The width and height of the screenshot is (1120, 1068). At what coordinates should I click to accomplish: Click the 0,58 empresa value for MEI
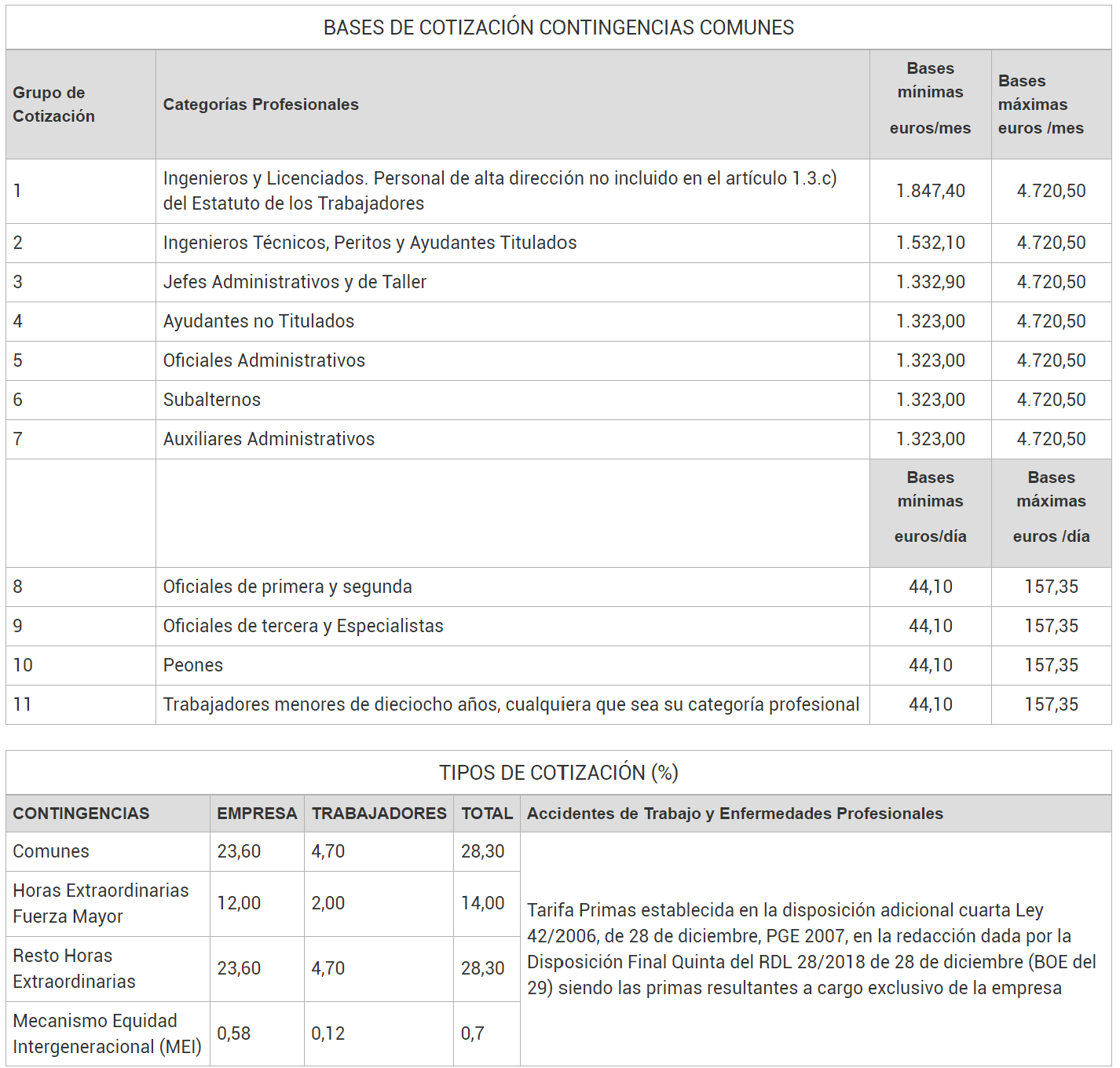pyautogui.click(x=234, y=1033)
